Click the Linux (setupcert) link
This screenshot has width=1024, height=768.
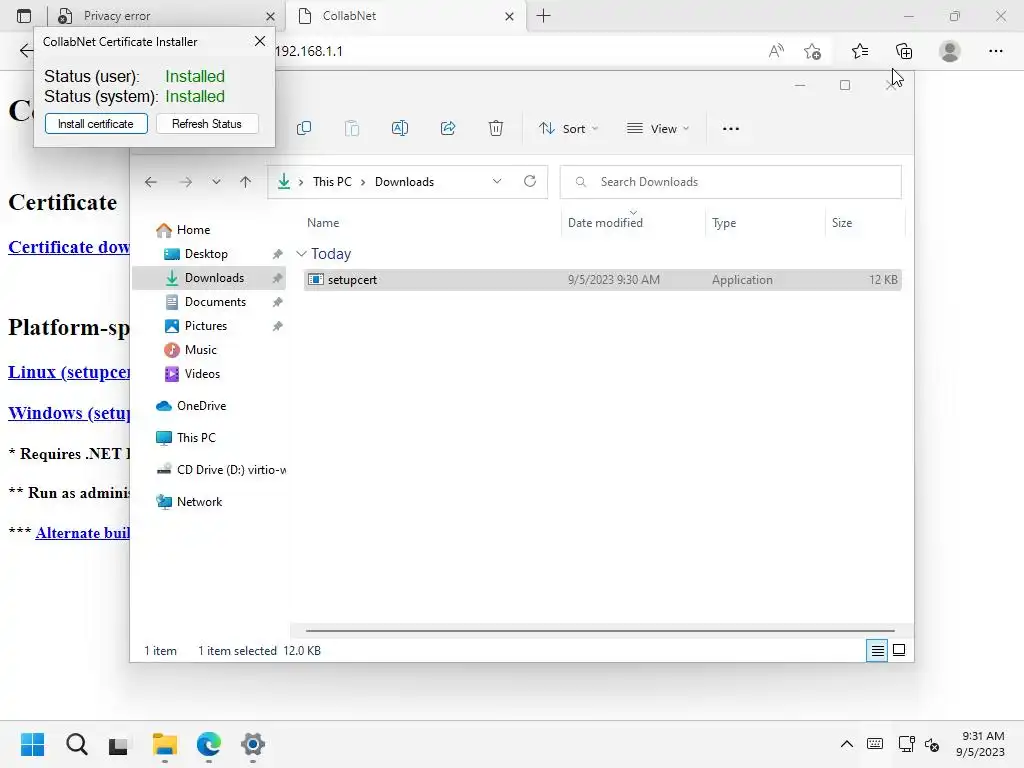click(x=69, y=372)
